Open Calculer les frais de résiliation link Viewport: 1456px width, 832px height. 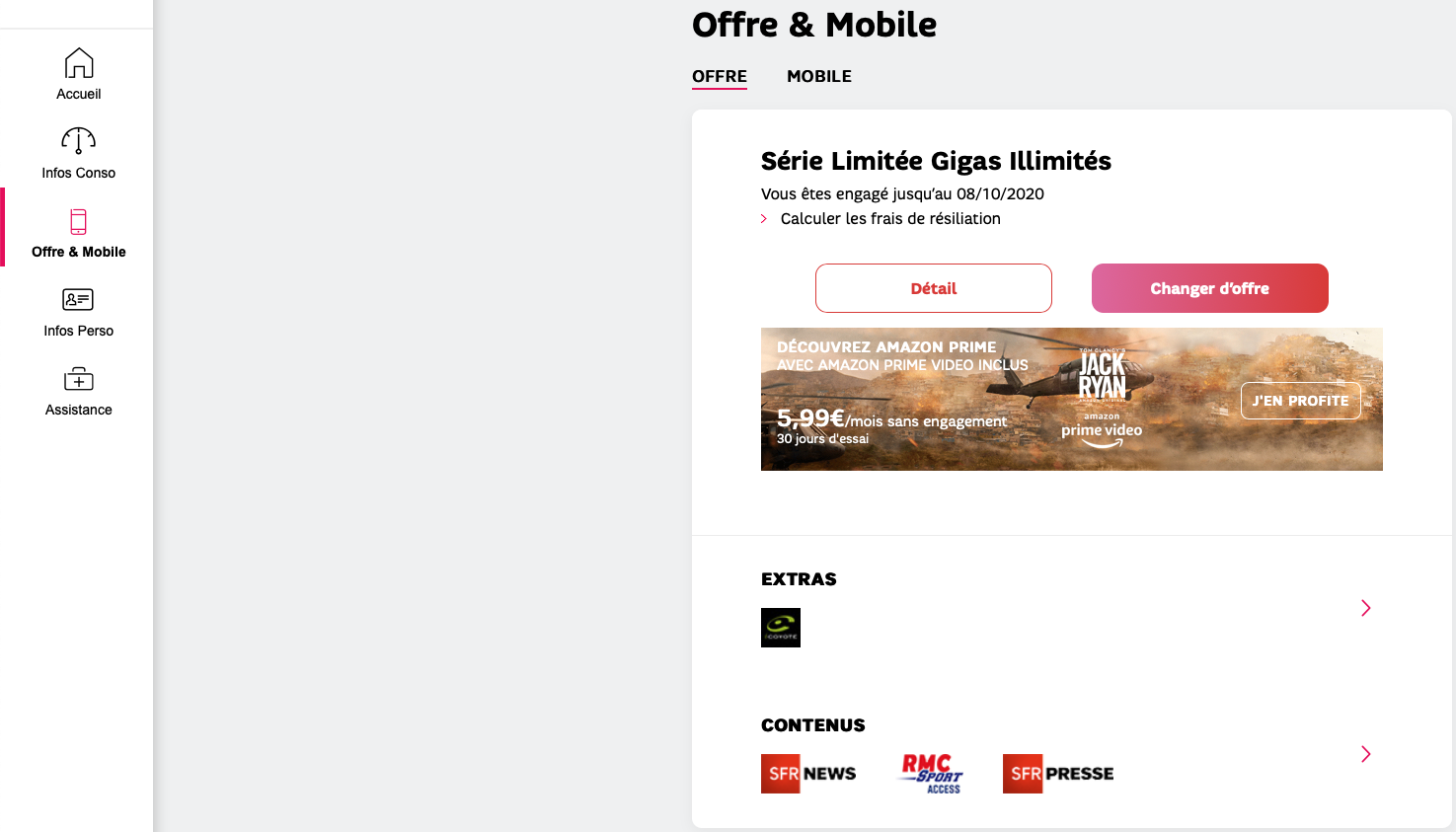[x=890, y=219]
